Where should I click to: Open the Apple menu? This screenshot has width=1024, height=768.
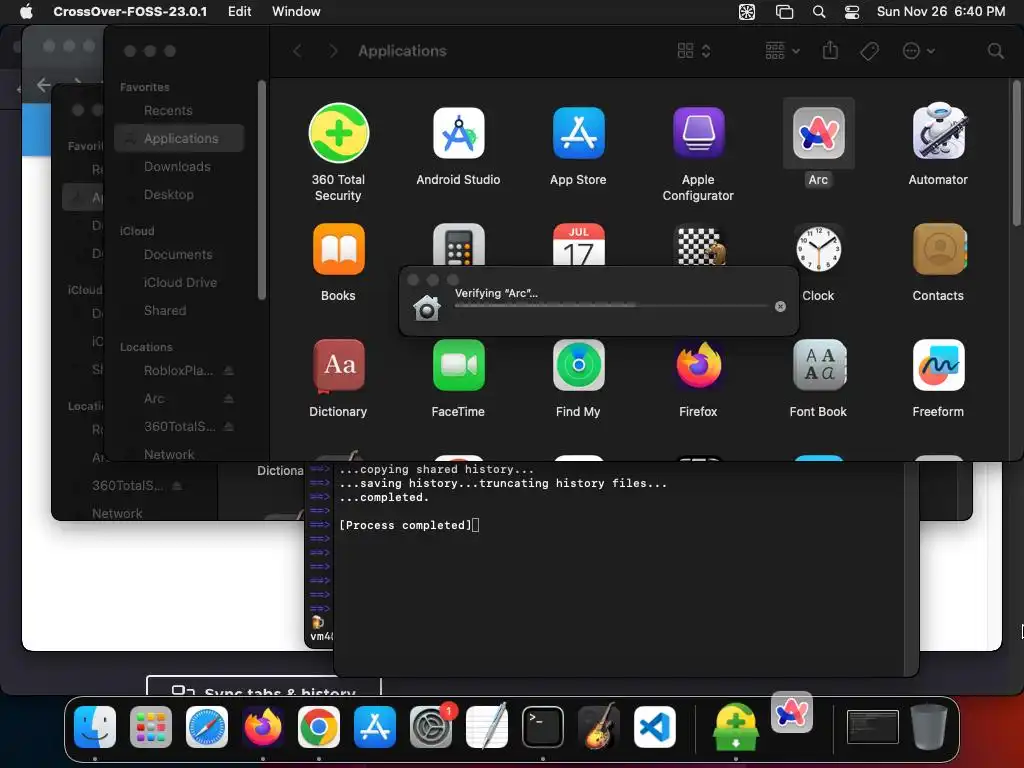[x=25, y=11]
